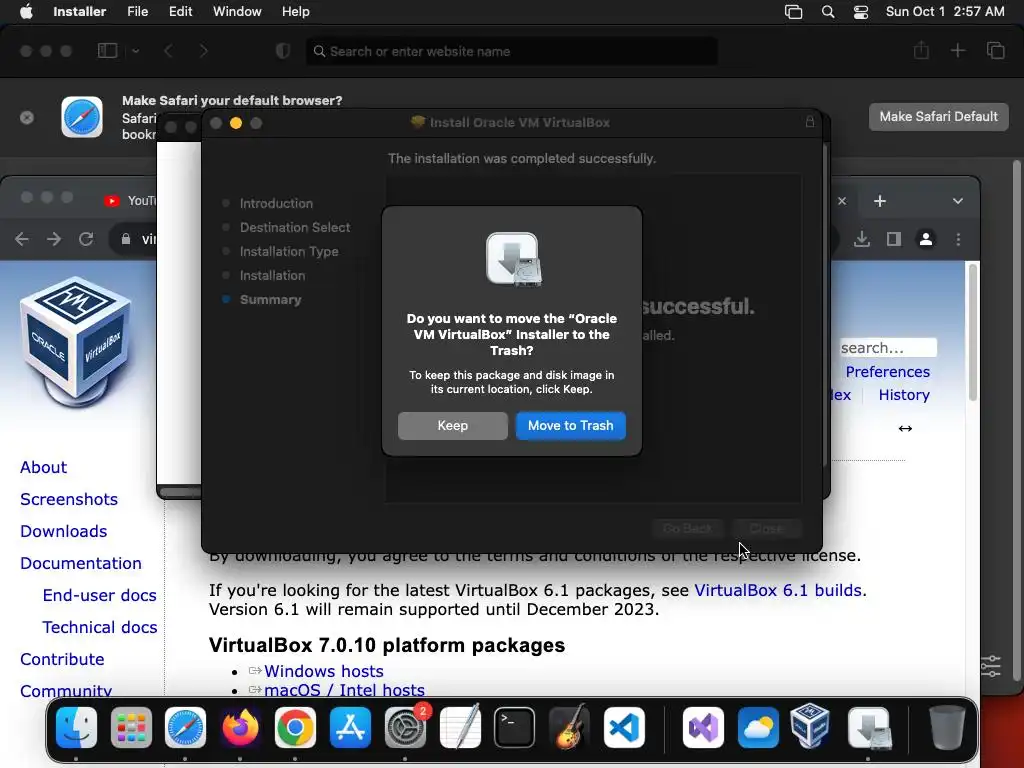Viewport: 1024px width, 768px height.
Task: Click the Installer icon in Dock
Action: point(869,728)
